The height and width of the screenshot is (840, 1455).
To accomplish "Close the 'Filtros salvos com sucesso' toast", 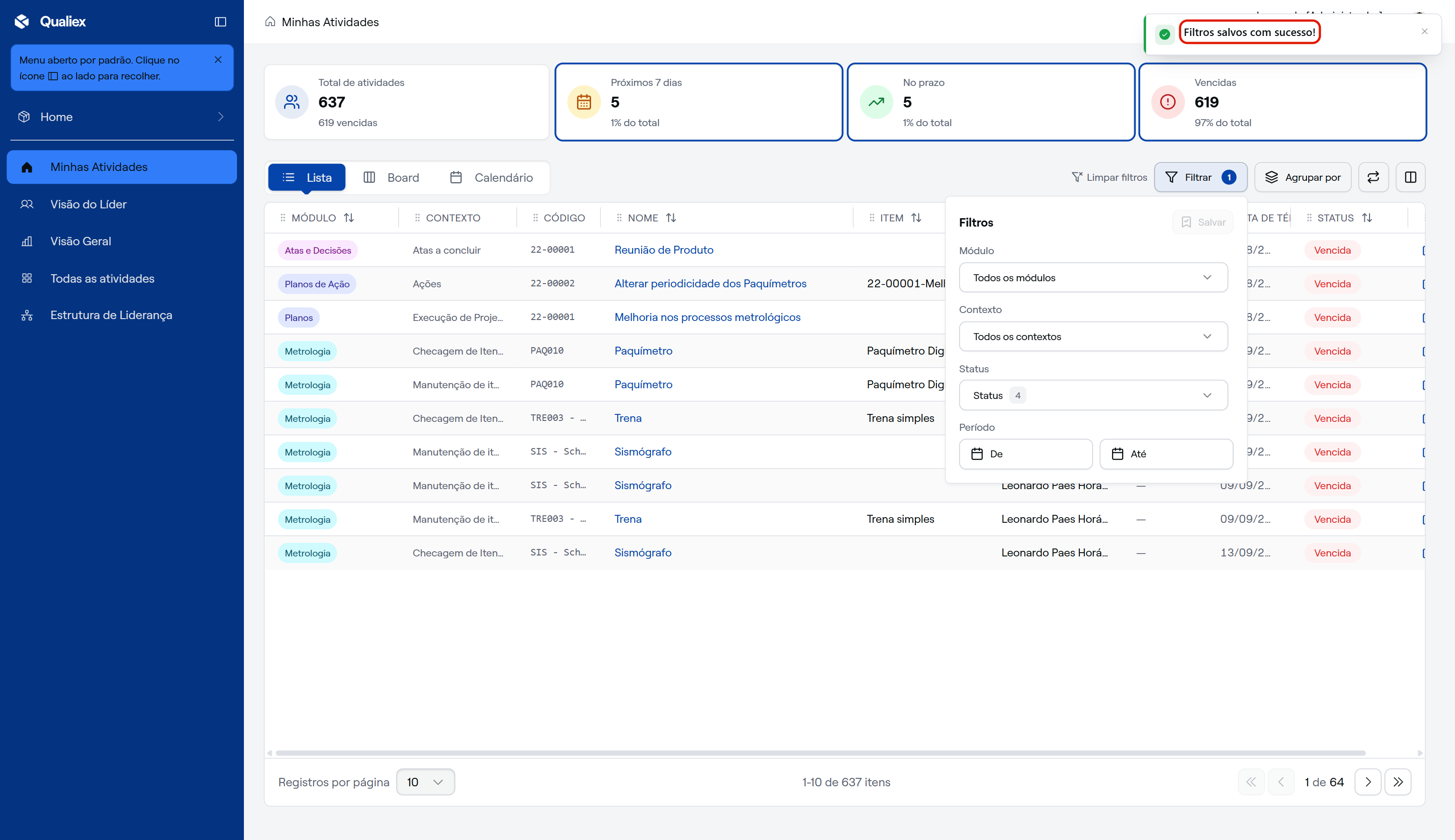I will (x=1425, y=32).
